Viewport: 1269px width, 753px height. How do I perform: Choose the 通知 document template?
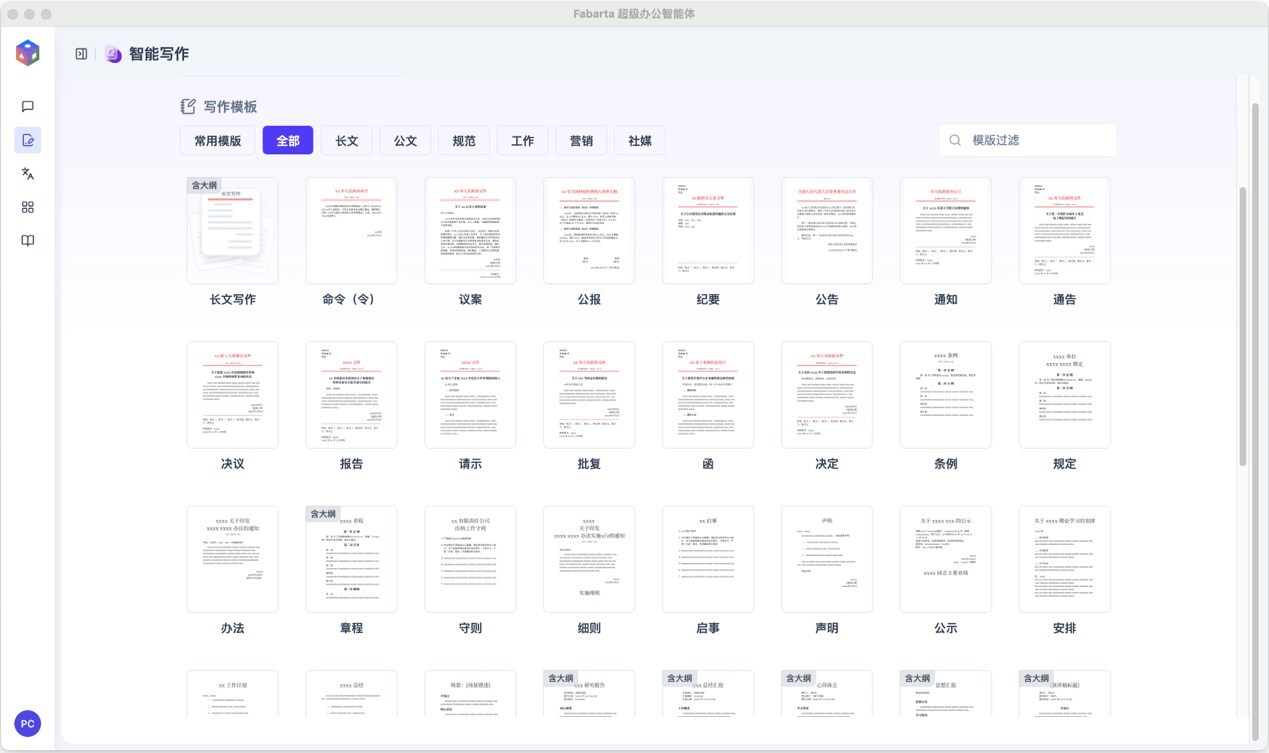point(945,231)
